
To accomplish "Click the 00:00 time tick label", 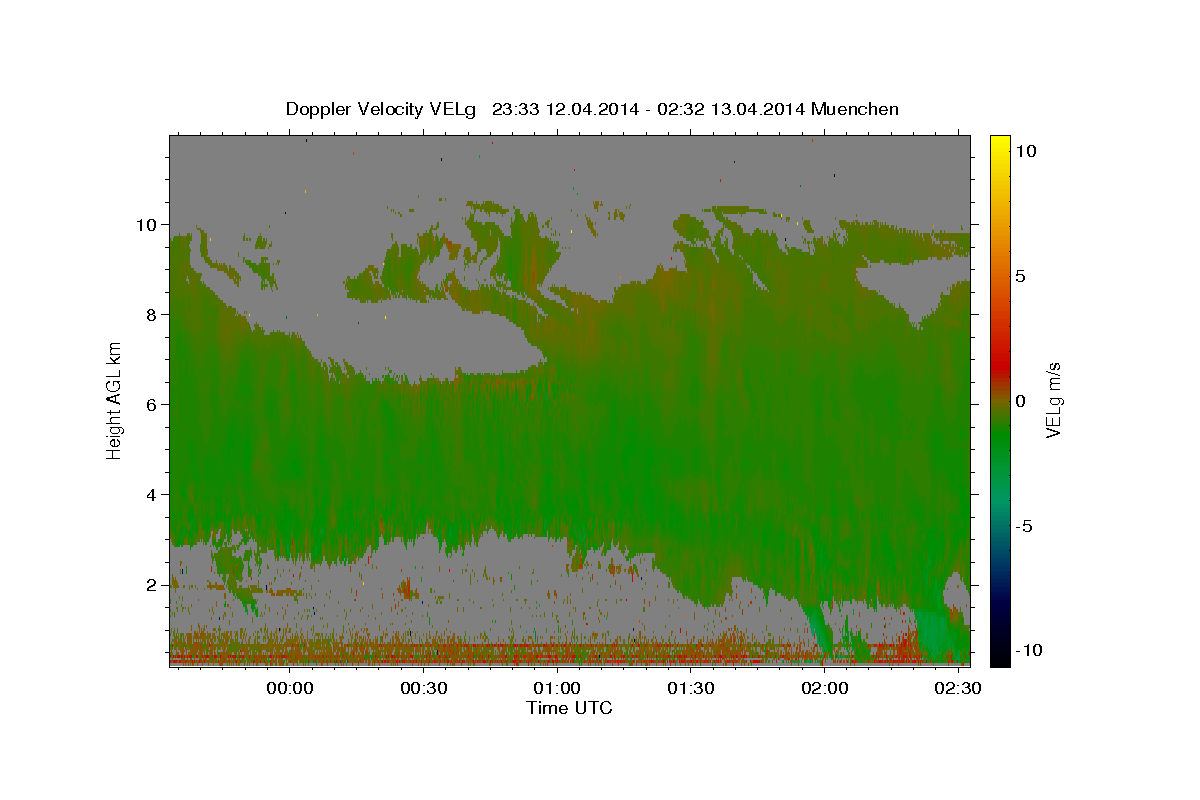I will pyautogui.click(x=290, y=689).
